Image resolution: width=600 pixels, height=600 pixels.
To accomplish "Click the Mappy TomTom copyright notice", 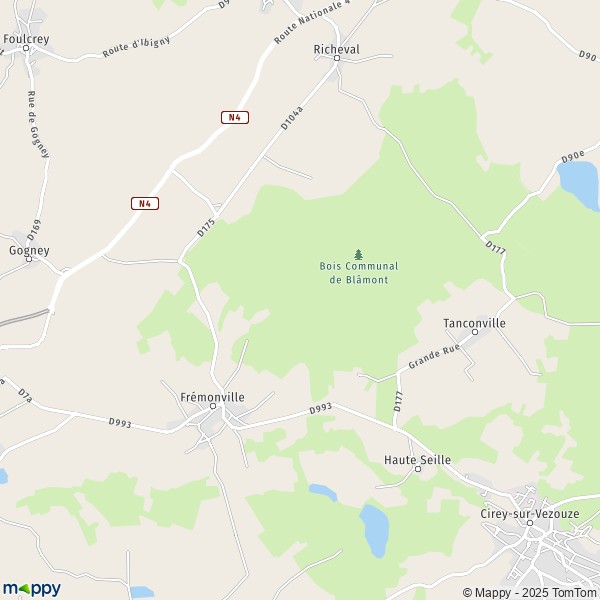I will tap(531, 592).
